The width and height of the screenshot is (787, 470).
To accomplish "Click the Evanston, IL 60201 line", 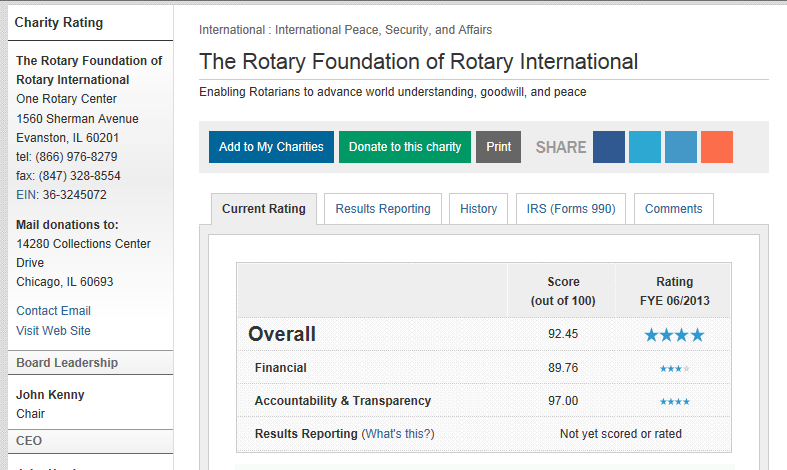I will coord(67,138).
